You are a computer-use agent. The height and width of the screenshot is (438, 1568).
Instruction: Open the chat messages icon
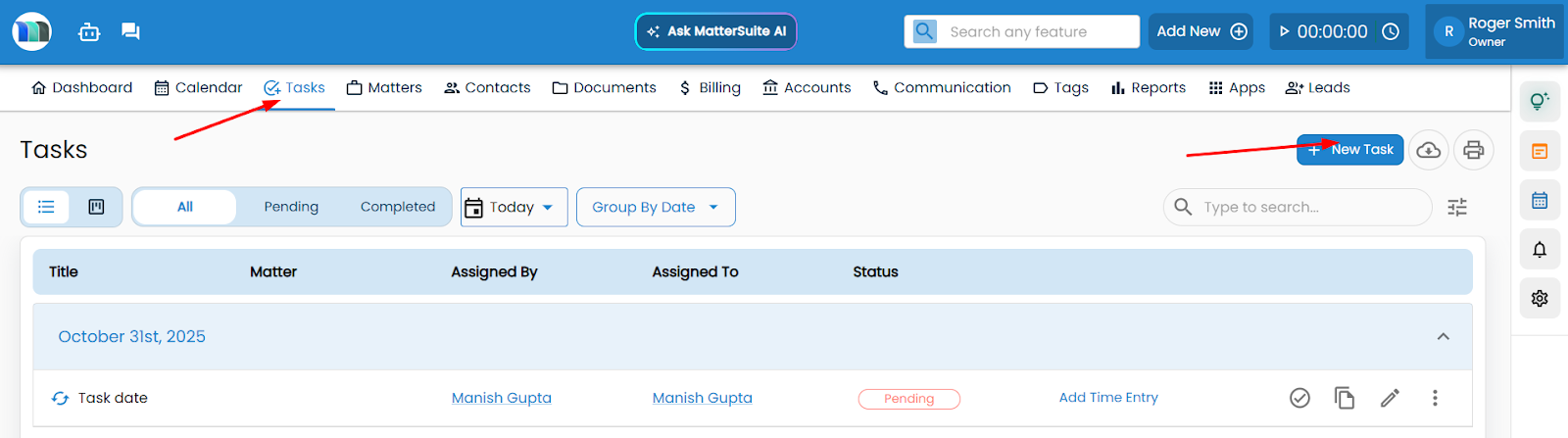click(x=130, y=31)
